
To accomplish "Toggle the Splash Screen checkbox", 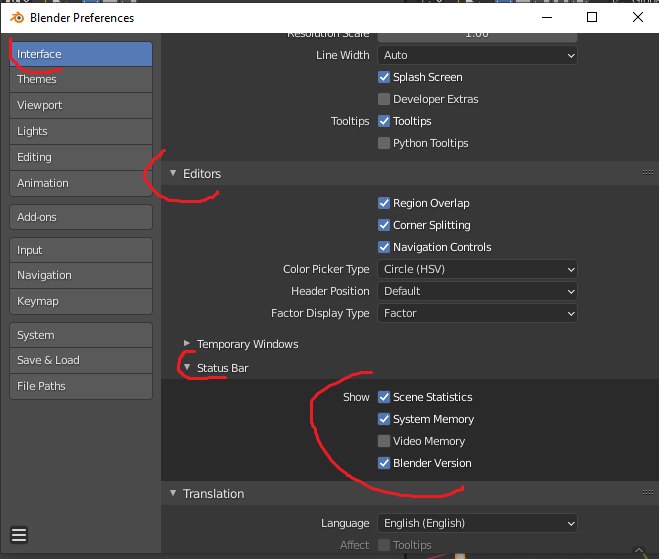I will (x=384, y=77).
